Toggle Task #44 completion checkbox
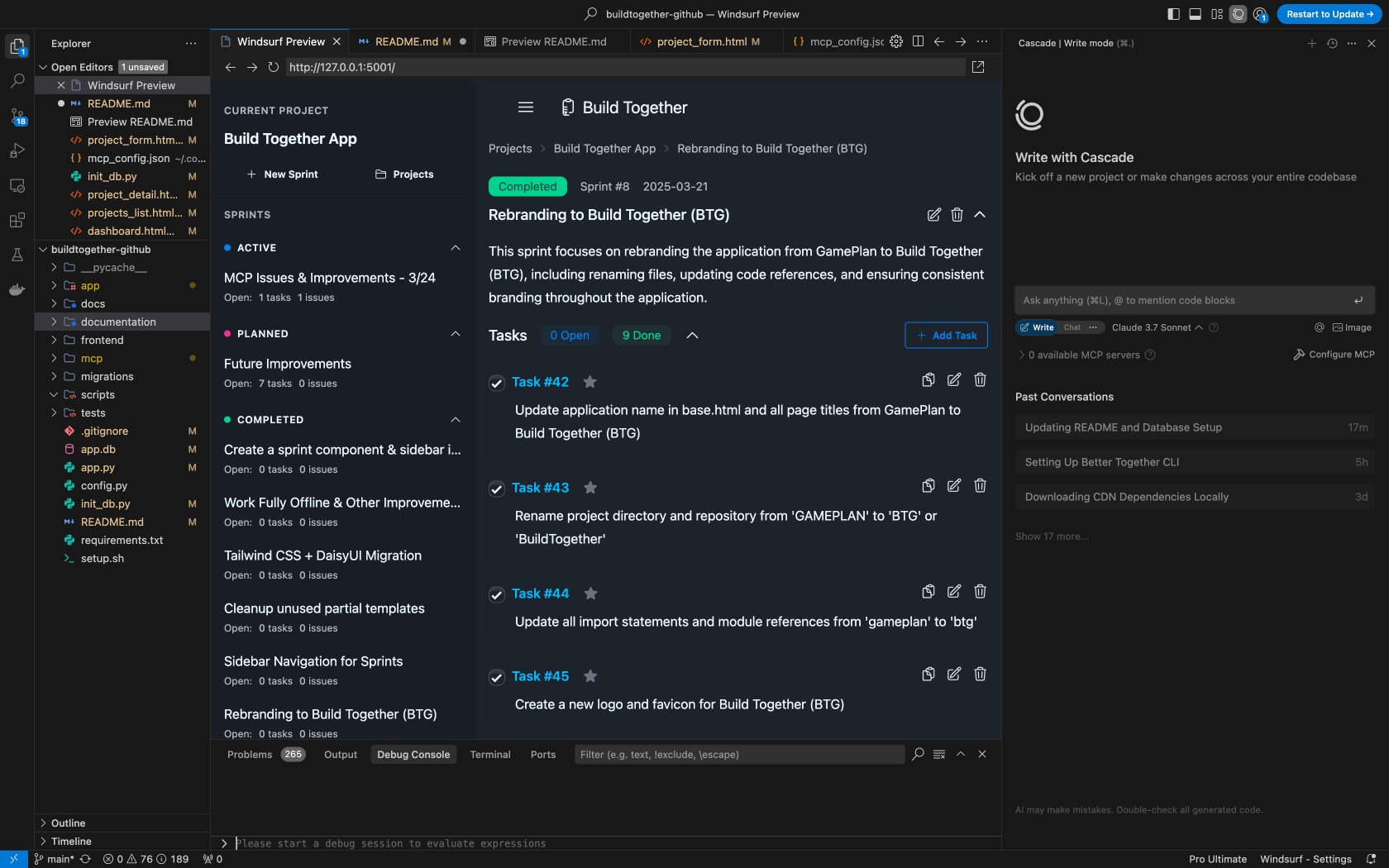The image size is (1389, 868). click(497, 594)
